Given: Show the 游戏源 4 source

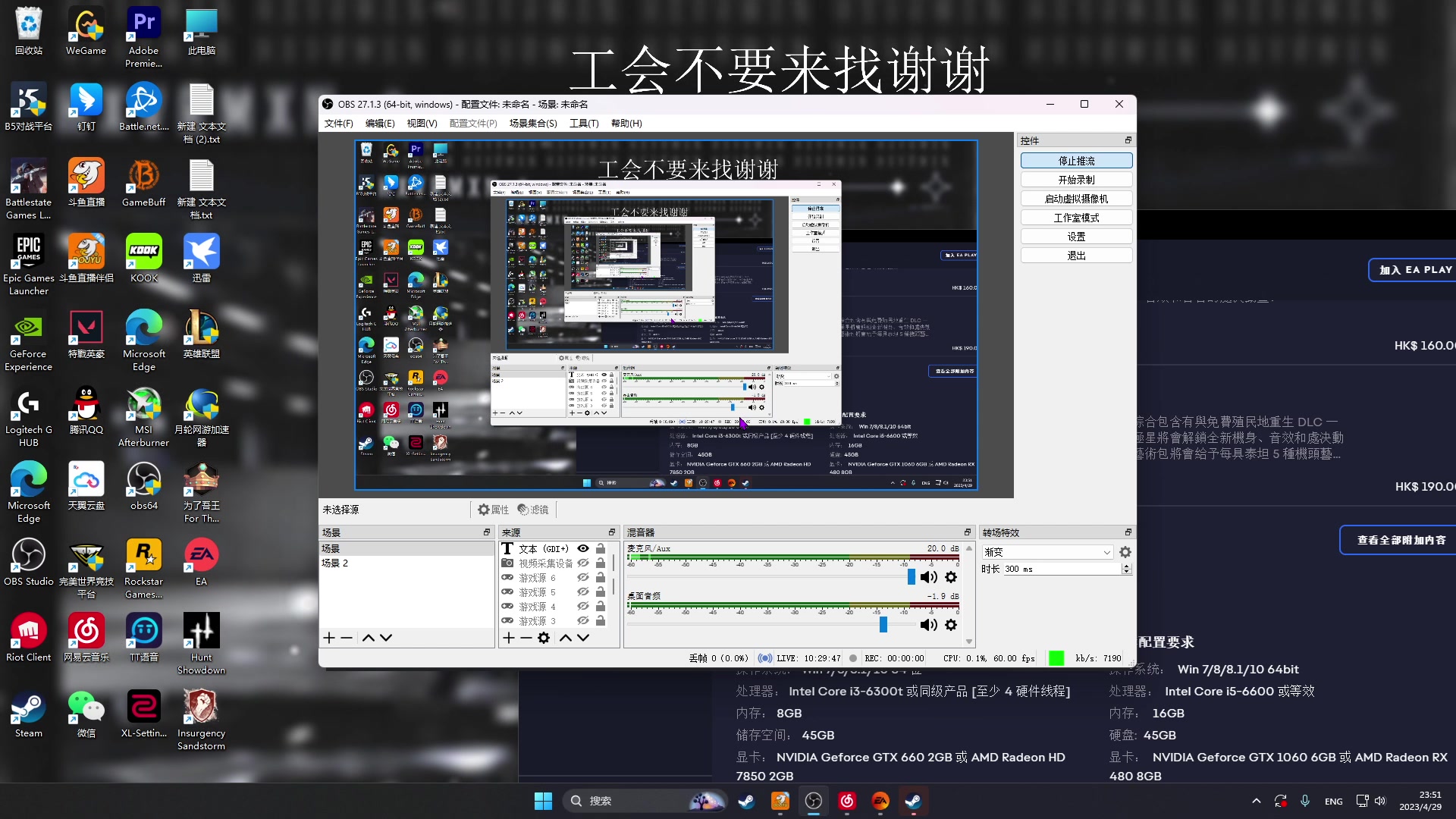Looking at the screenshot, I should pos(583,606).
